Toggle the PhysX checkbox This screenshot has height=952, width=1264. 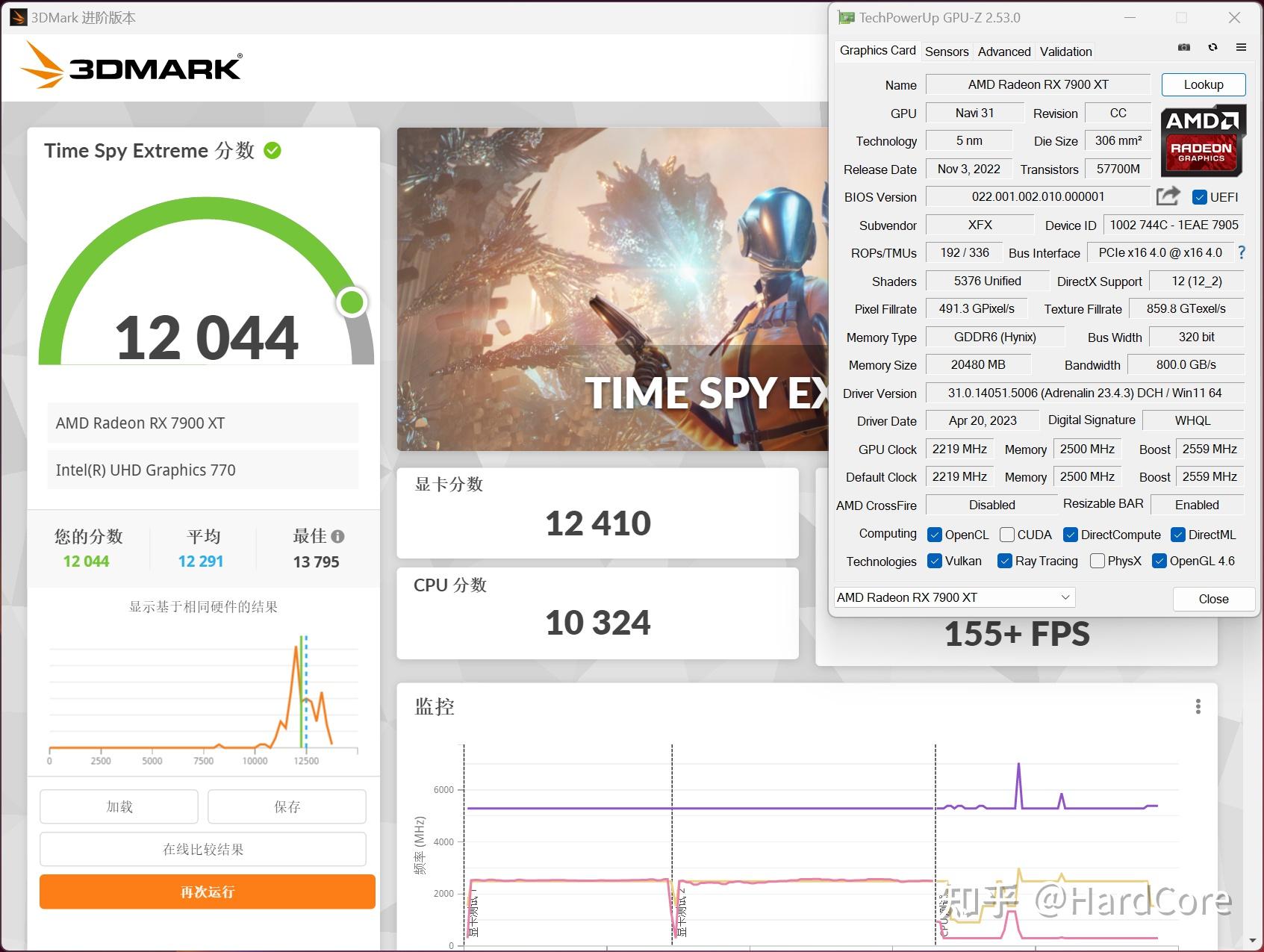point(1097,561)
